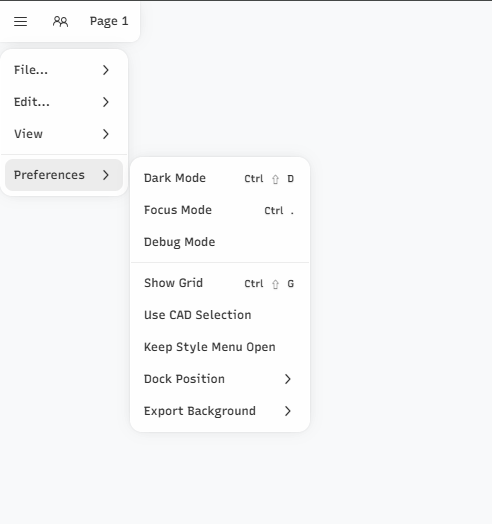Screen dimensions: 492x524
Task: Open the hamburger main menu icon
Action: 20,22
